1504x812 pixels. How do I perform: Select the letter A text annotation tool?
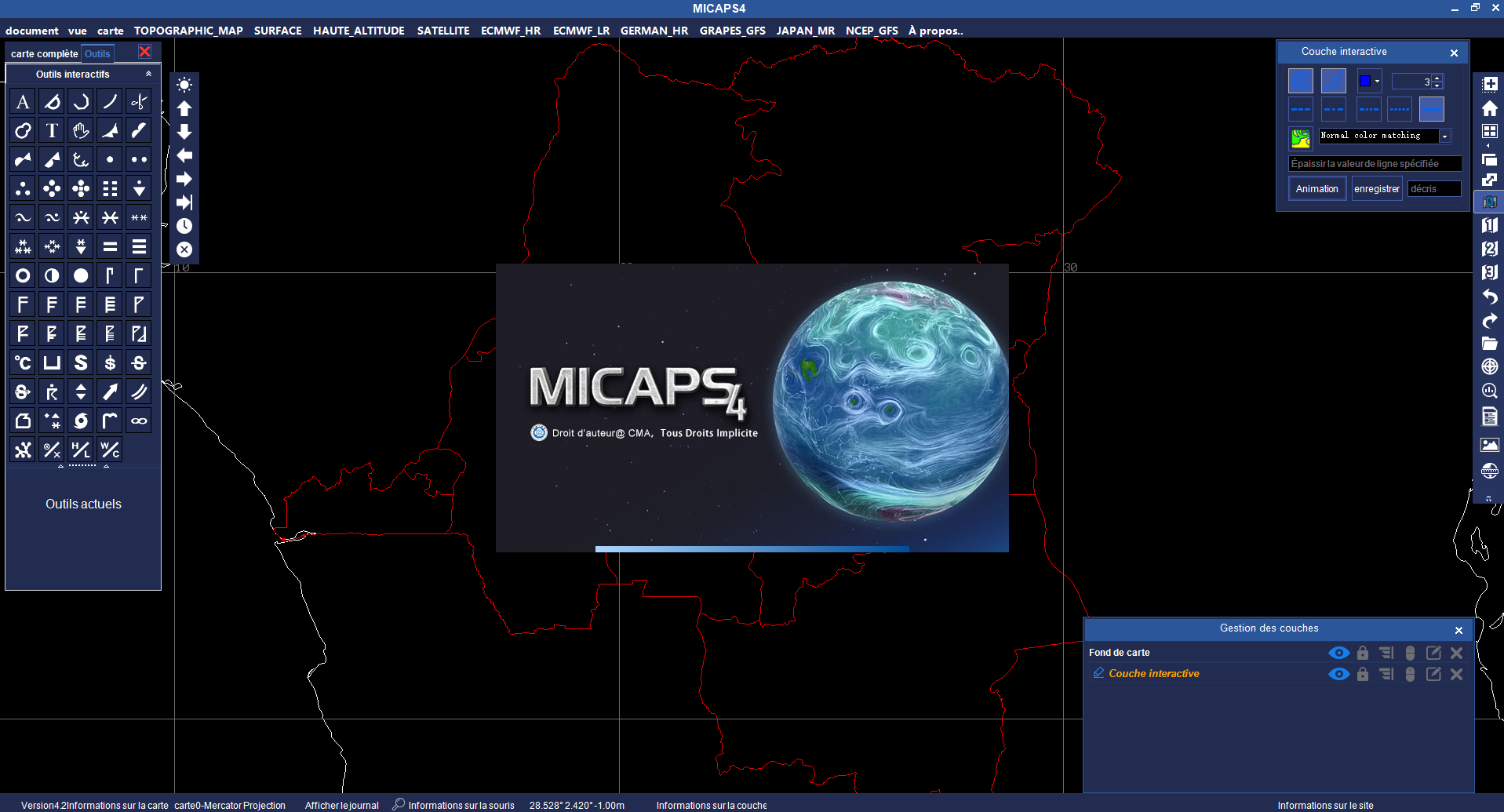[x=23, y=102]
